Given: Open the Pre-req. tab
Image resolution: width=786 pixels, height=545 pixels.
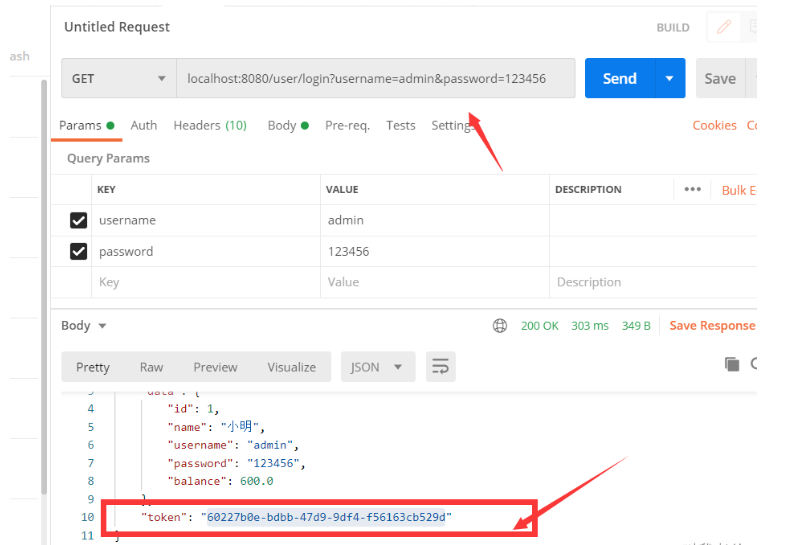Looking at the screenshot, I should point(347,125).
